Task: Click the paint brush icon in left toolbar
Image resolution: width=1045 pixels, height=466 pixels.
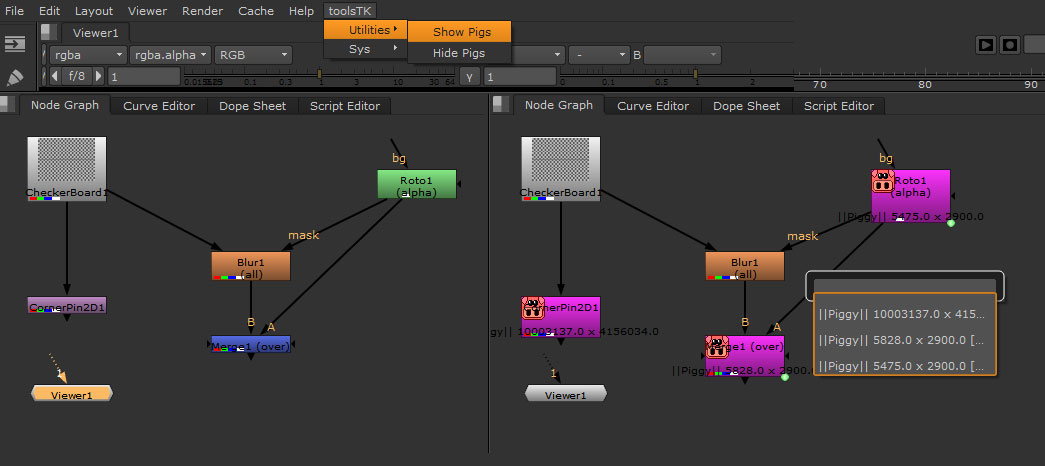Action: pos(15,77)
